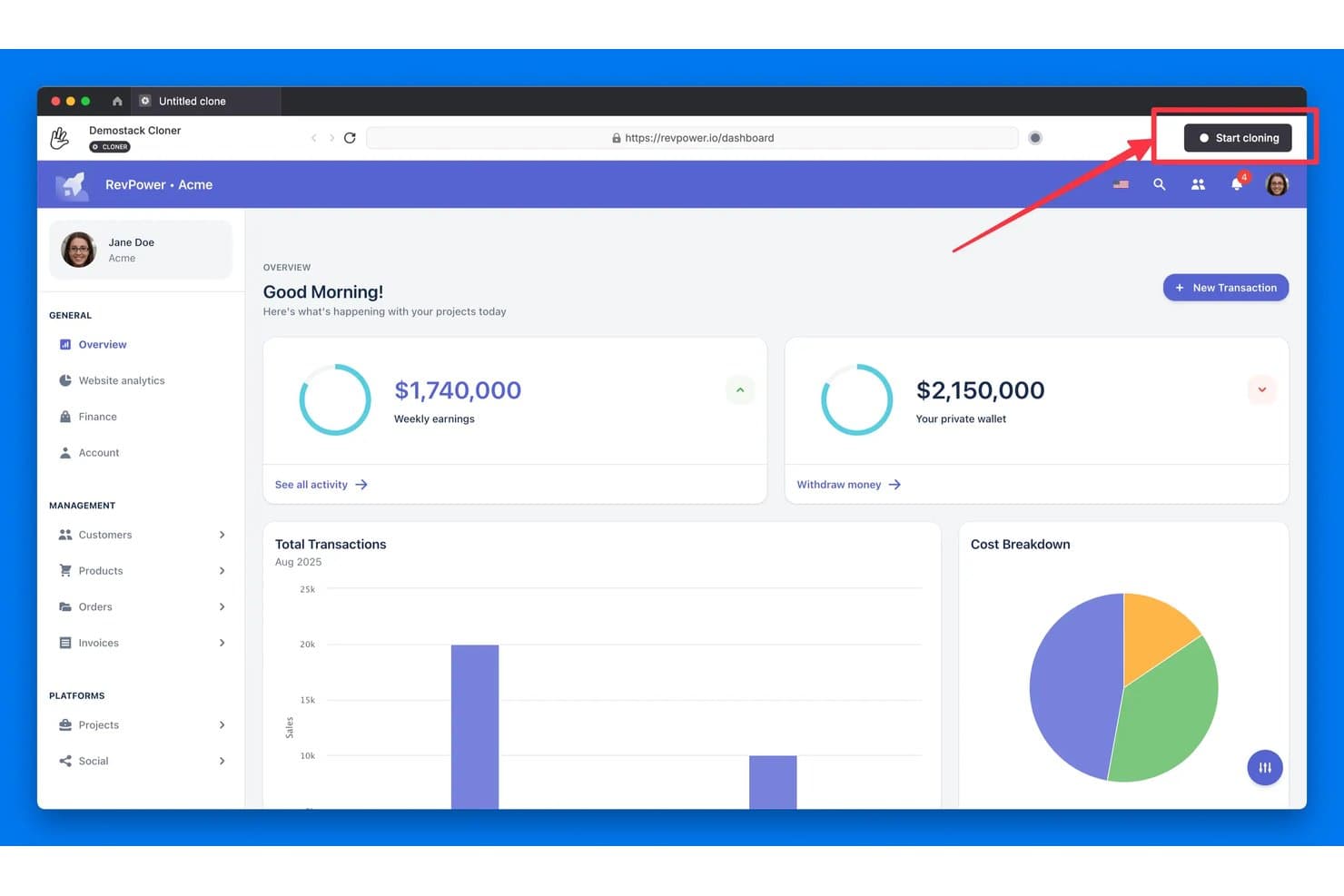Viewport: 1344px width, 896px height.
Task: Expand the Projects submenu chevron
Action: (222, 724)
